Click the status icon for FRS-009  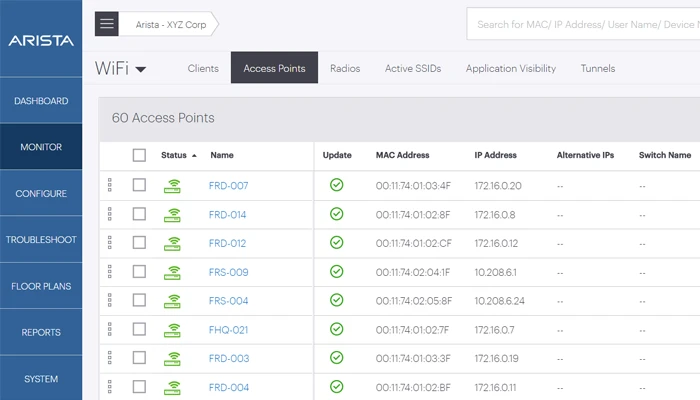tap(174, 272)
